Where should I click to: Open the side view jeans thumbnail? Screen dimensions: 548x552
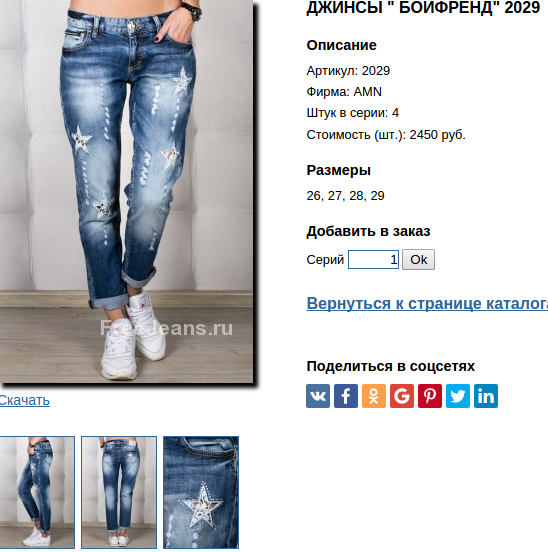pos(37,492)
